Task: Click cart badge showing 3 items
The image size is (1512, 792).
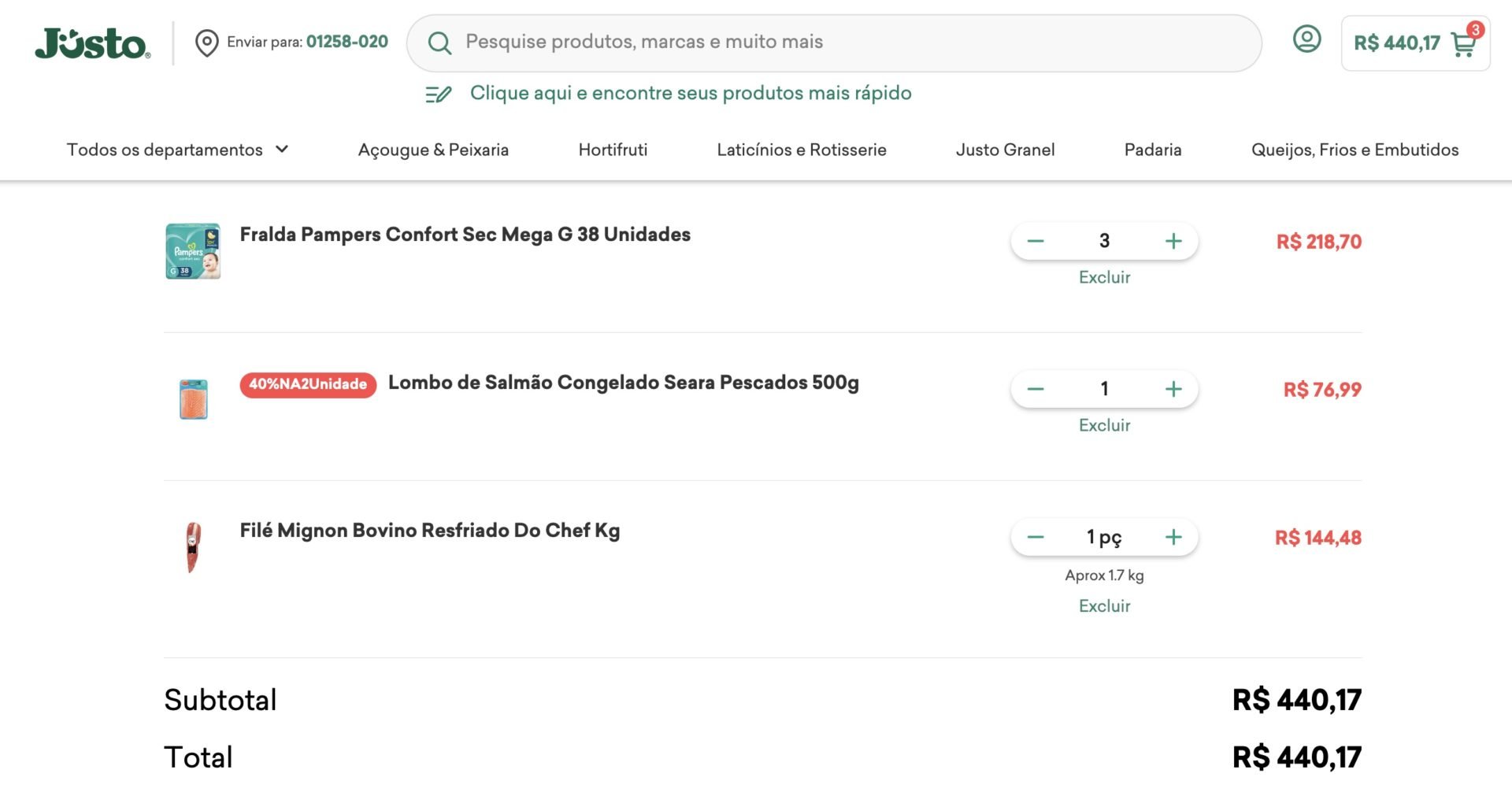Action: click(1475, 30)
